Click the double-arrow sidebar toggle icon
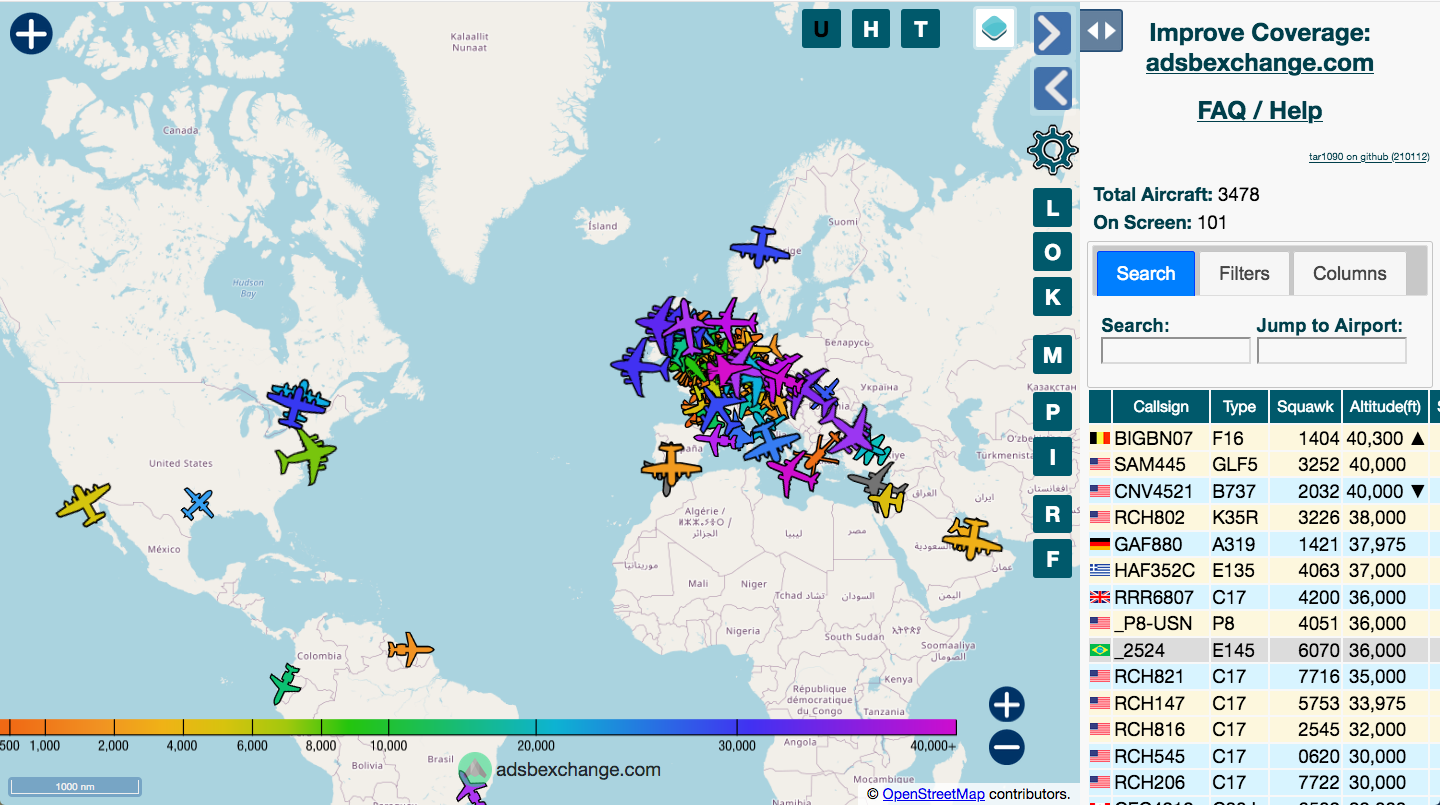The height and width of the screenshot is (805, 1440). (1101, 30)
